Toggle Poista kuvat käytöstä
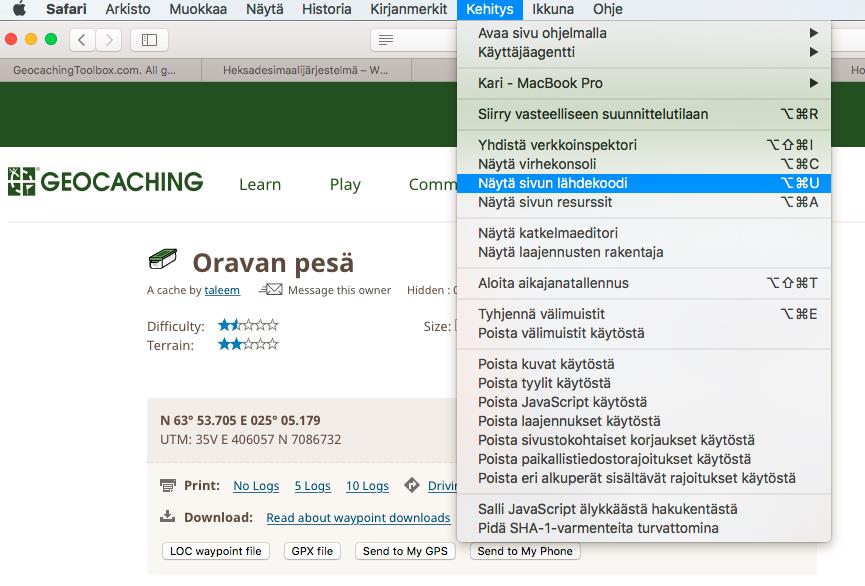 point(644,364)
